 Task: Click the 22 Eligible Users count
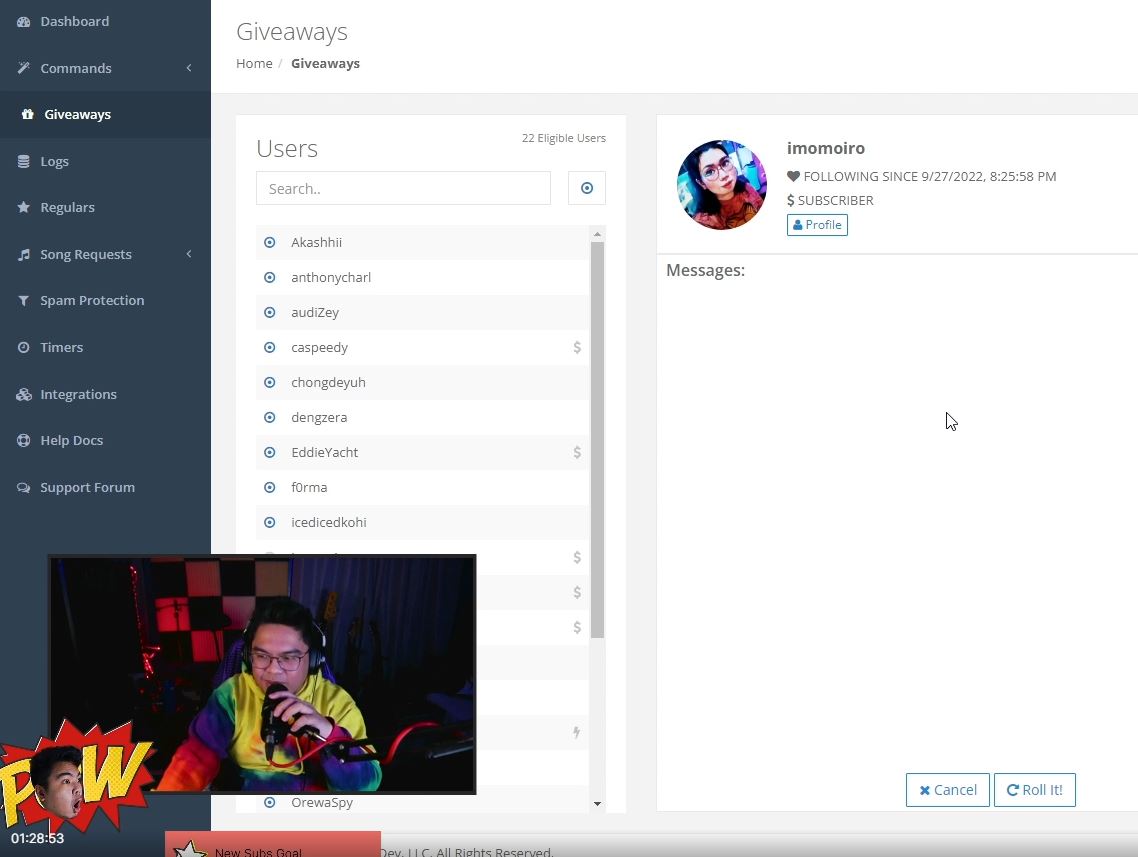click(564, 138)
